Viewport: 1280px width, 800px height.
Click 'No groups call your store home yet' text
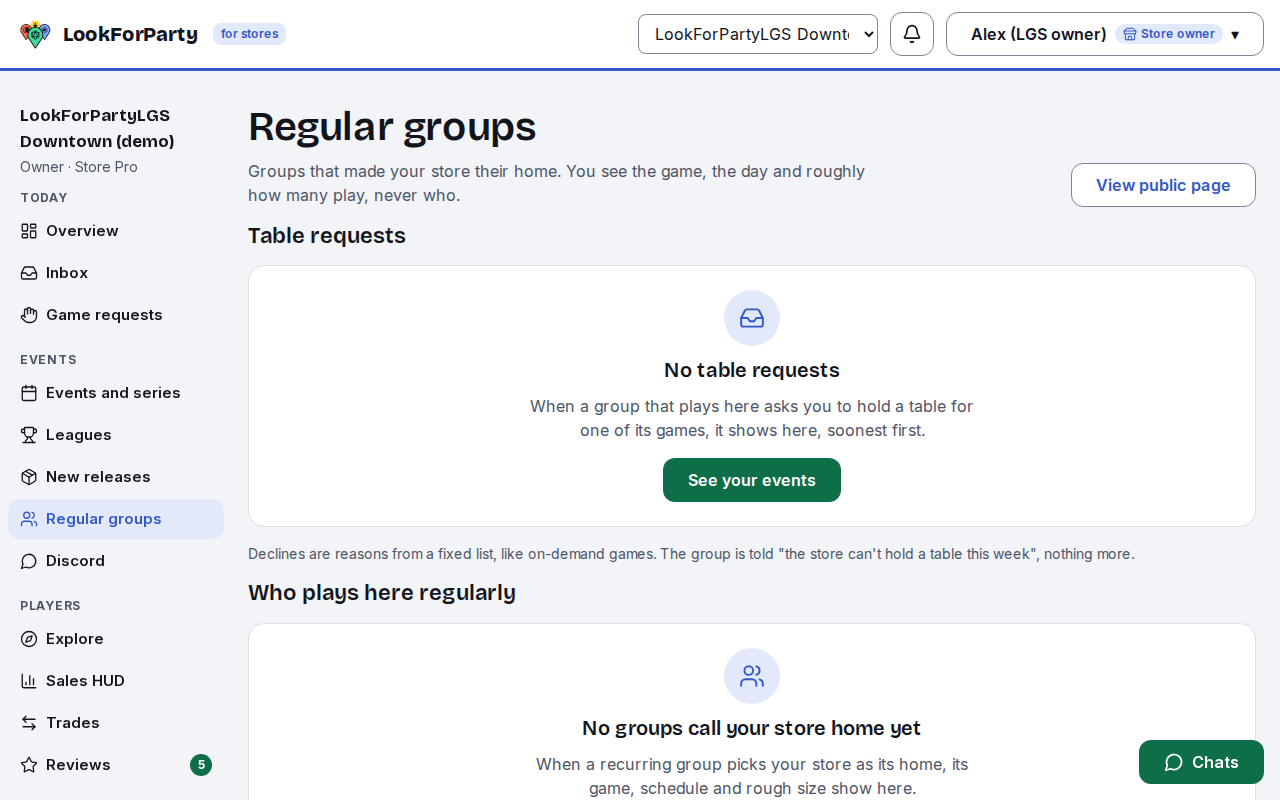[x=752, y=728]
